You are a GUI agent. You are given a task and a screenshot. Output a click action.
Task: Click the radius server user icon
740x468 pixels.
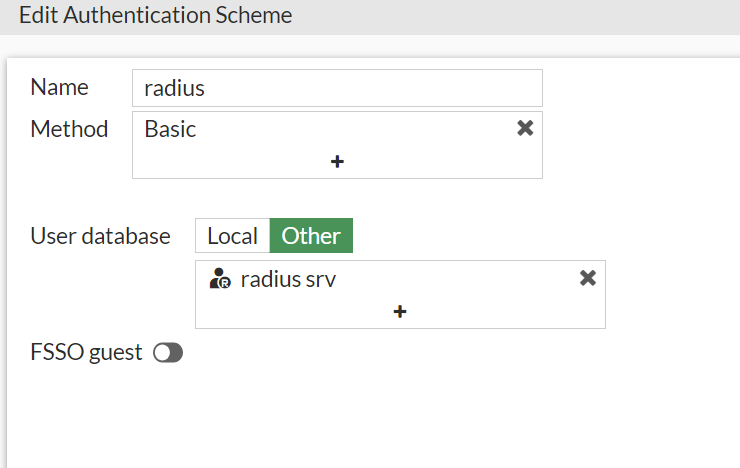220,280
